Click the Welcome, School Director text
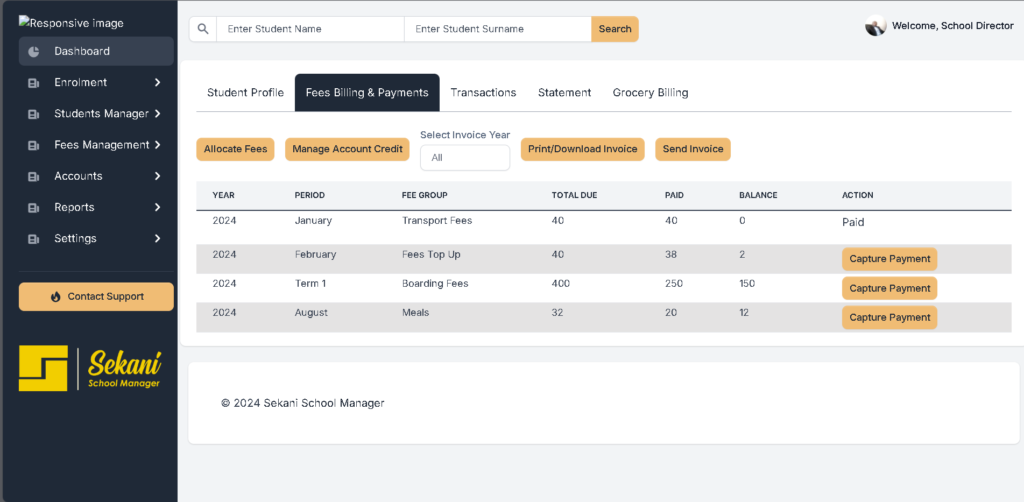The width and height of the screenshot is (1024, 502). [x=953, y=26]
